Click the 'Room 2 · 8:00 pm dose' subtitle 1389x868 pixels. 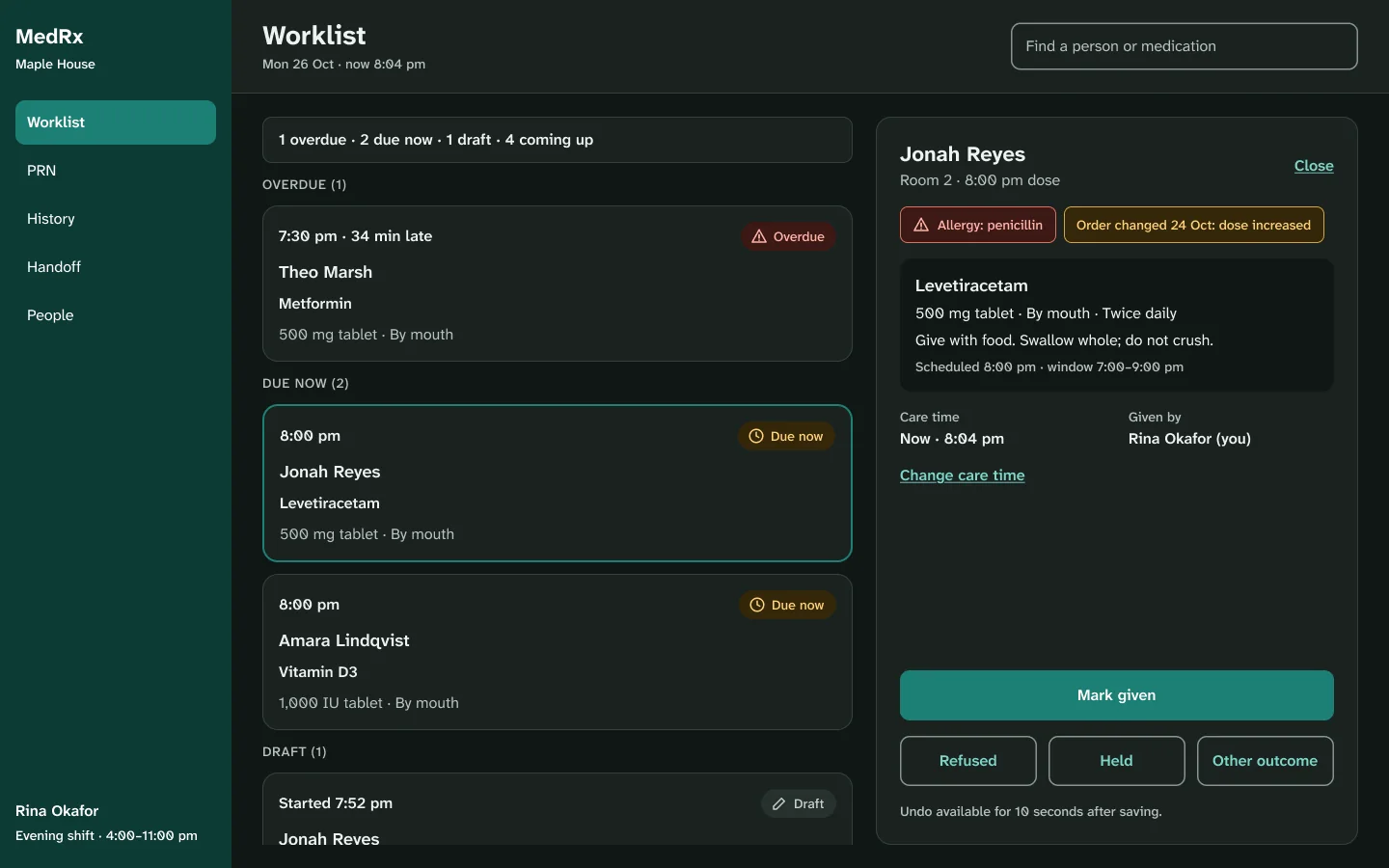point(980,180)
